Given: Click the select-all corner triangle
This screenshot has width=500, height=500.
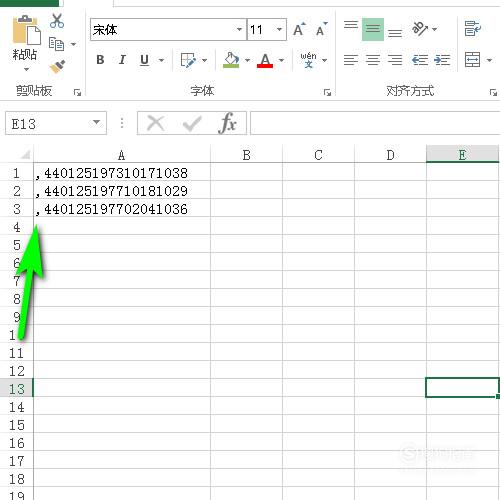Looking at the screenshot, I should [25, 154].
